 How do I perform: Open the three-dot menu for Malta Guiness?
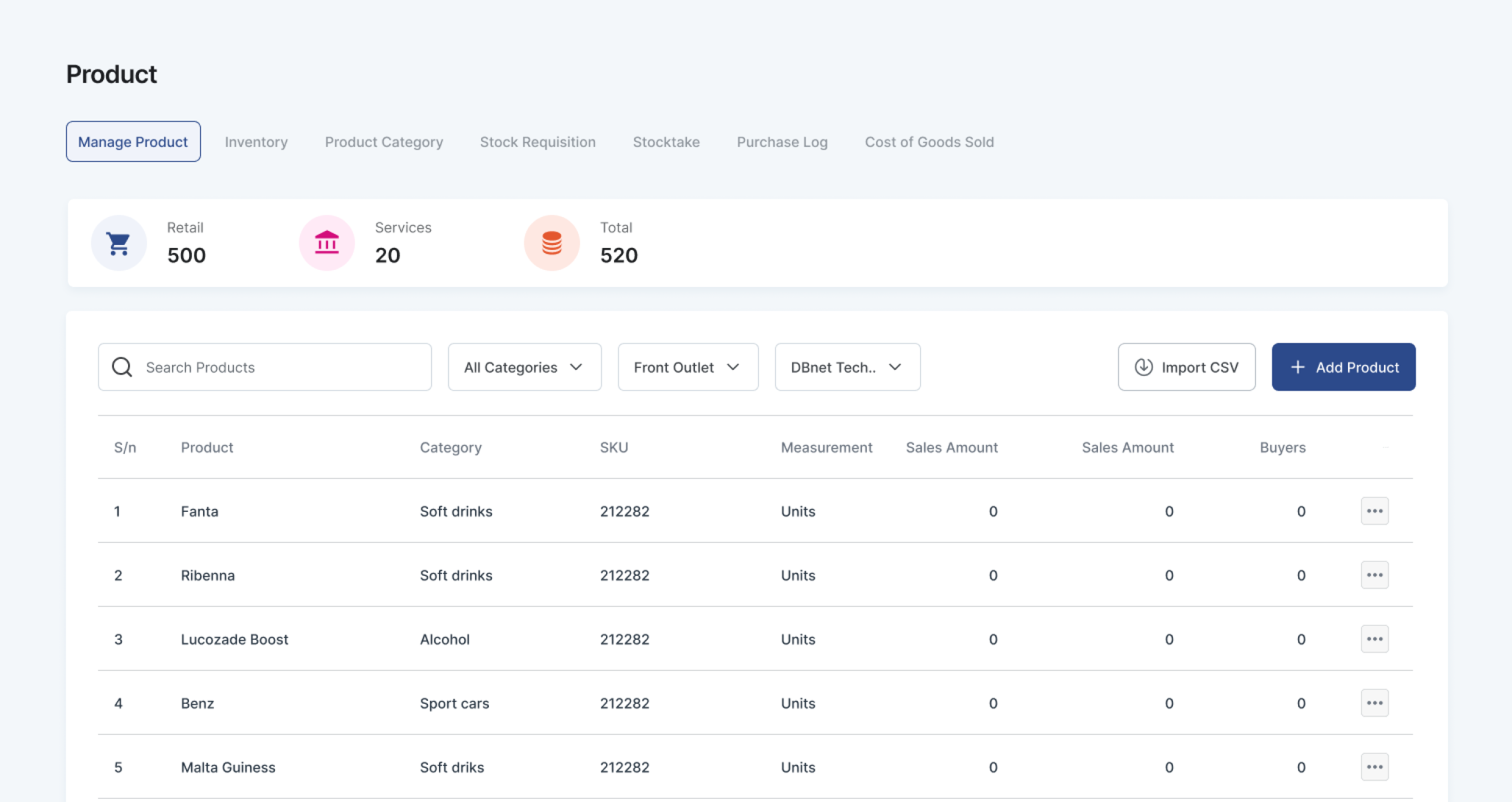[x=1374, y=767]
